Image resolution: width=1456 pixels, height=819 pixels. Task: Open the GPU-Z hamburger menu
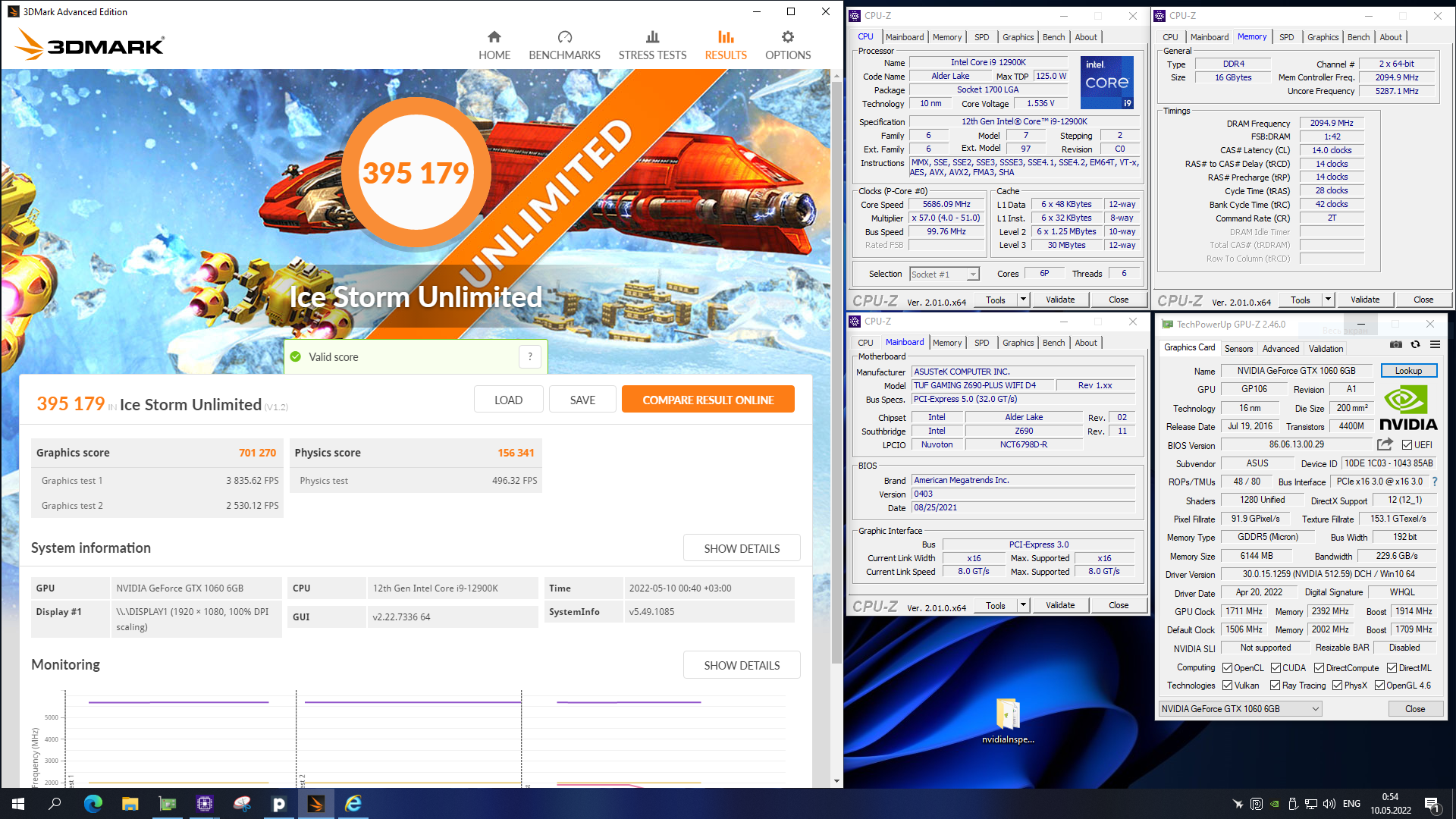1435,344
